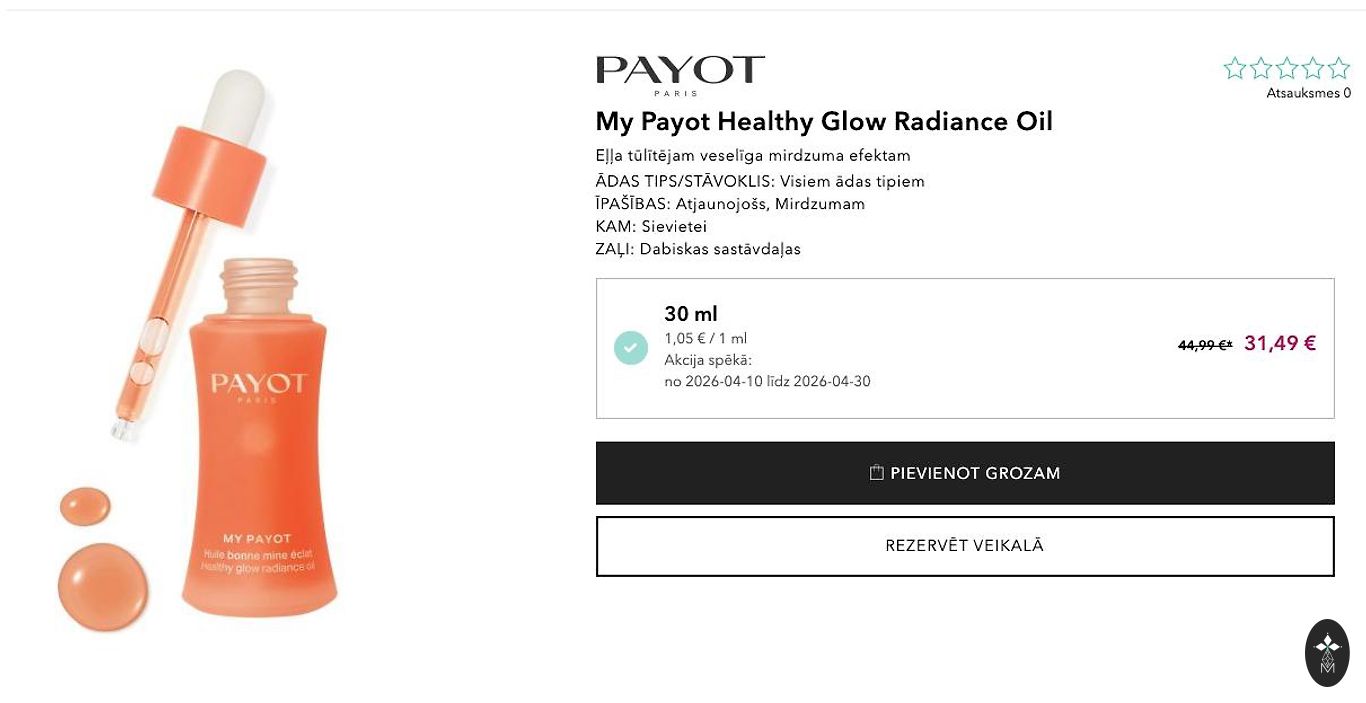Rate three stars using the middle star
Viewport: 1366px width, 703px height.
click(1287, 68)
